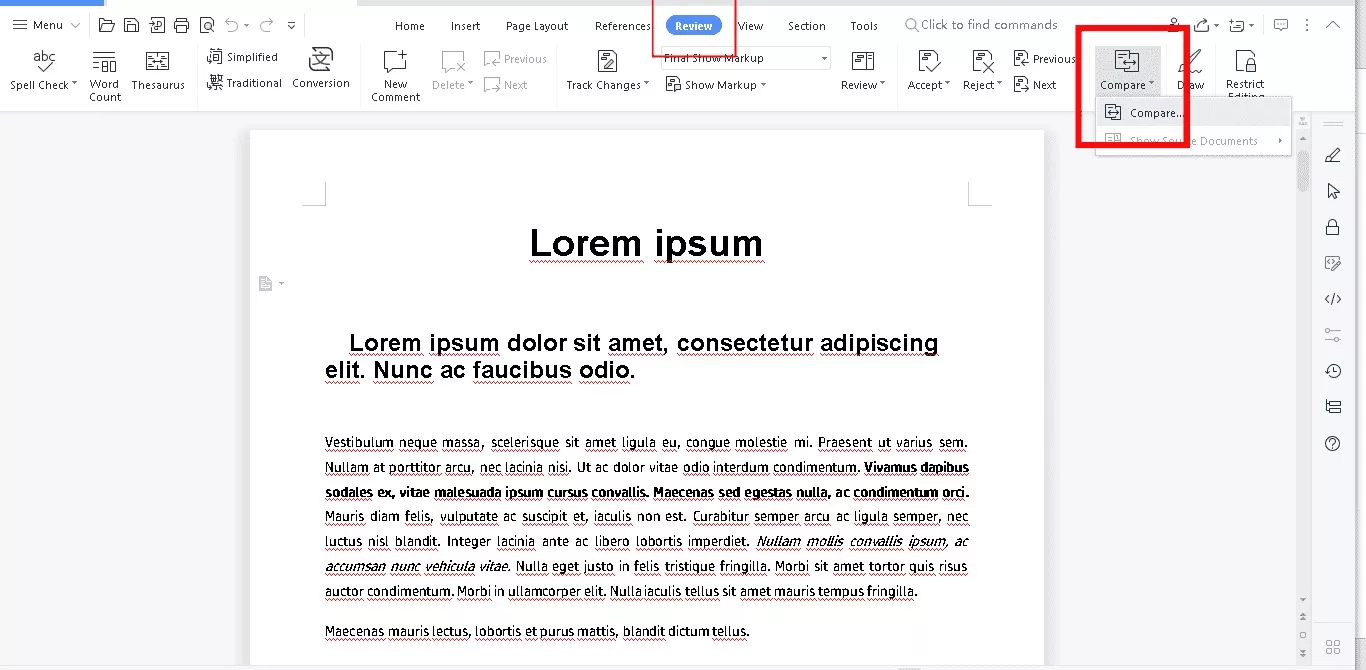The height and width of the screenshot is (670, 1366).
Task: Redo the last action
Action: [266, 25]
